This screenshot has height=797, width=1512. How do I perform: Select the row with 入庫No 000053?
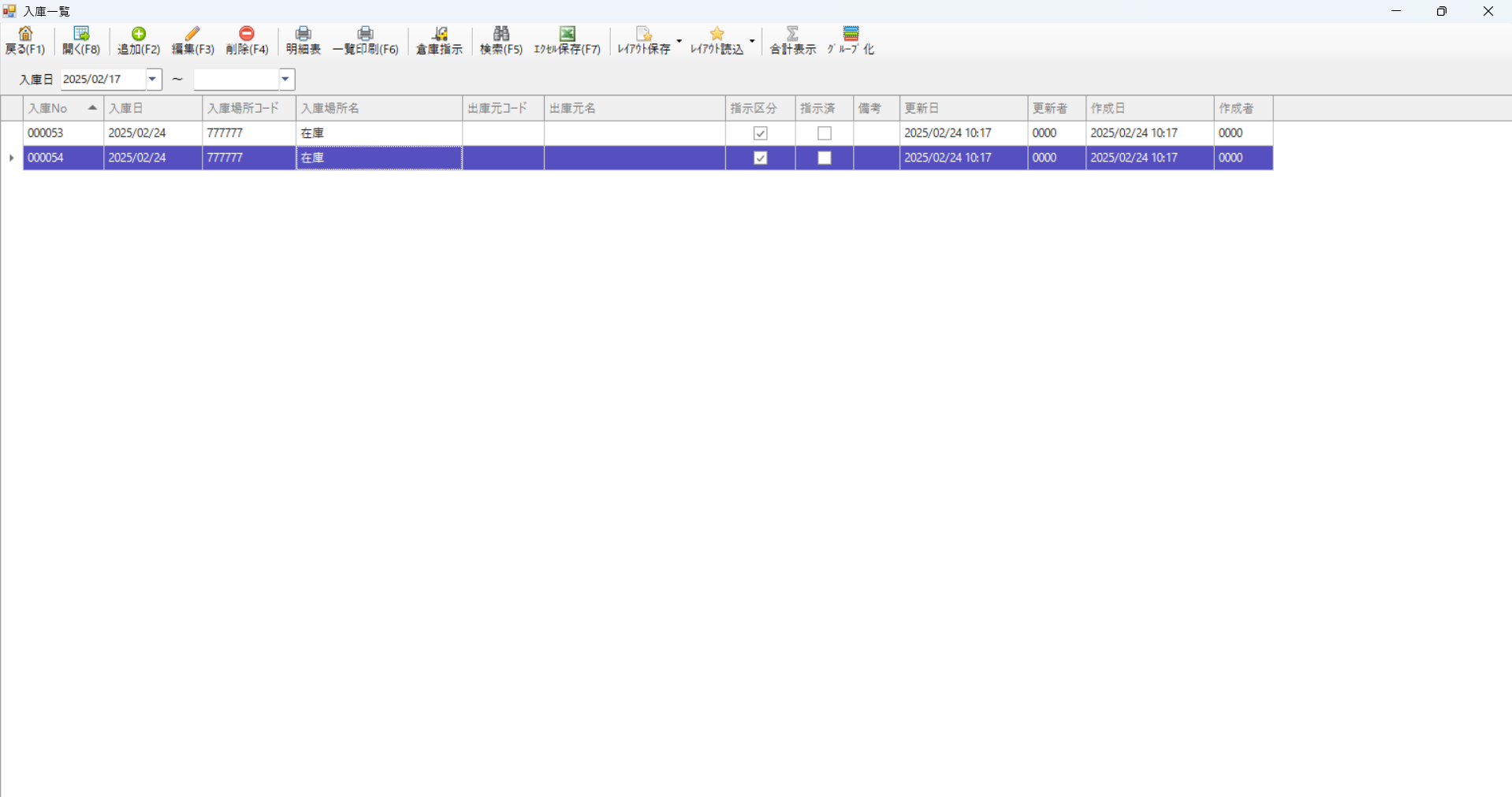(x=63, y=133)
